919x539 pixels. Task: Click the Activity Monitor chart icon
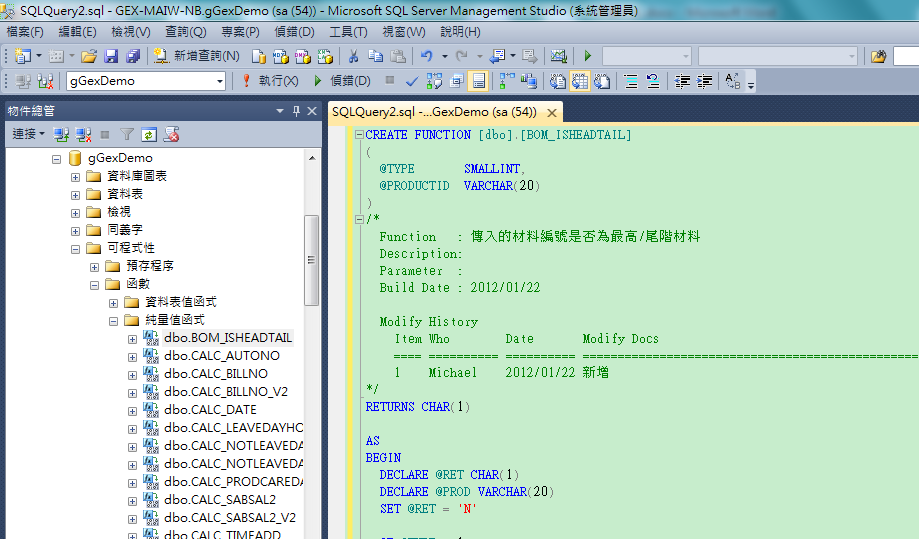tap(559, 56)
